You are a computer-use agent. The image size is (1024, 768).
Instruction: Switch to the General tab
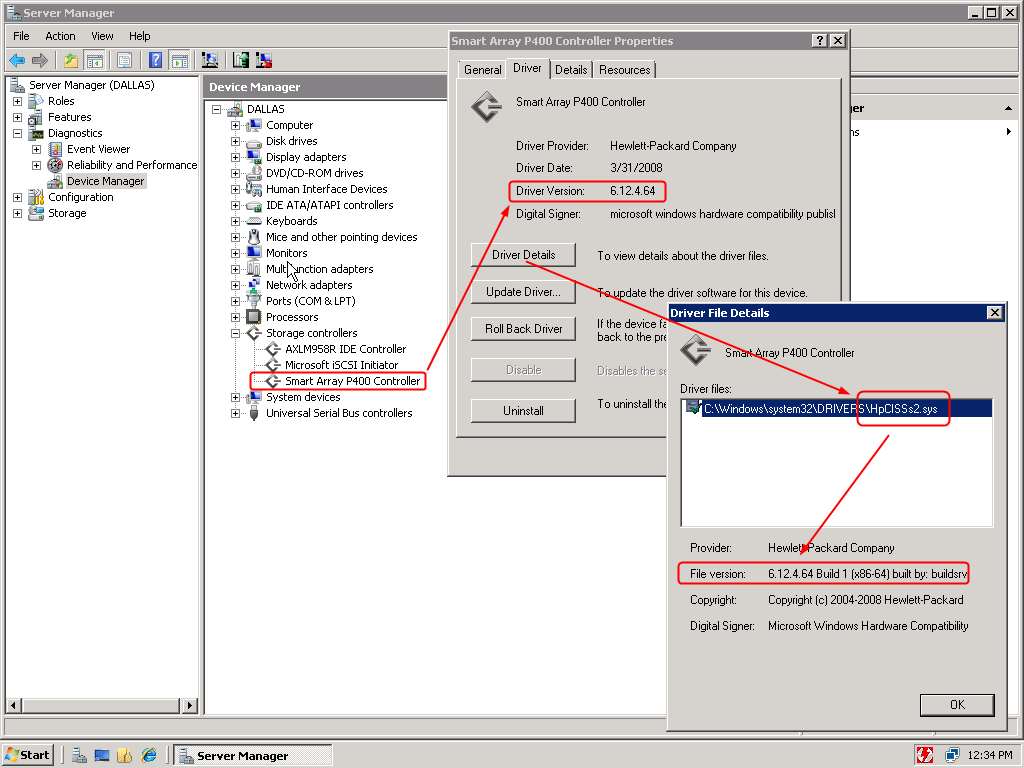[x=483, y=70]
